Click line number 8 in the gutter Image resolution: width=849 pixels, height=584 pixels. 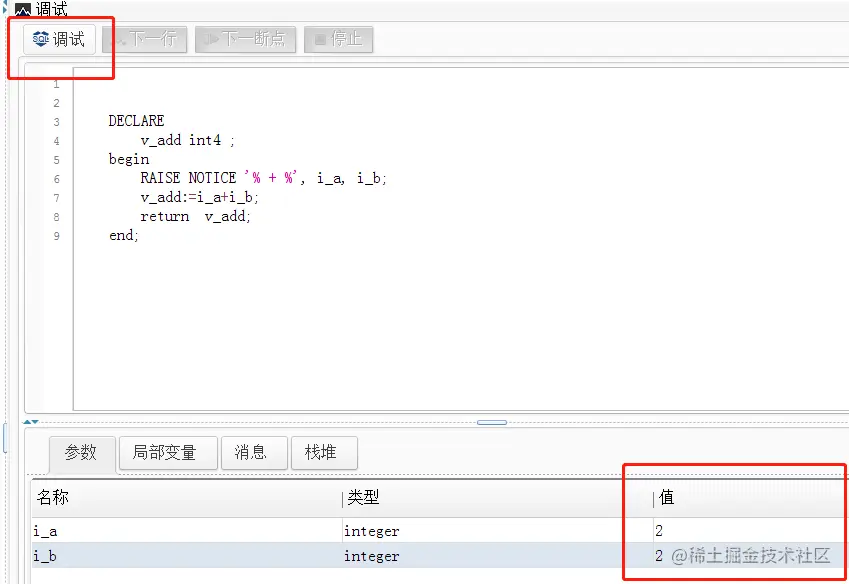[56, 217]
